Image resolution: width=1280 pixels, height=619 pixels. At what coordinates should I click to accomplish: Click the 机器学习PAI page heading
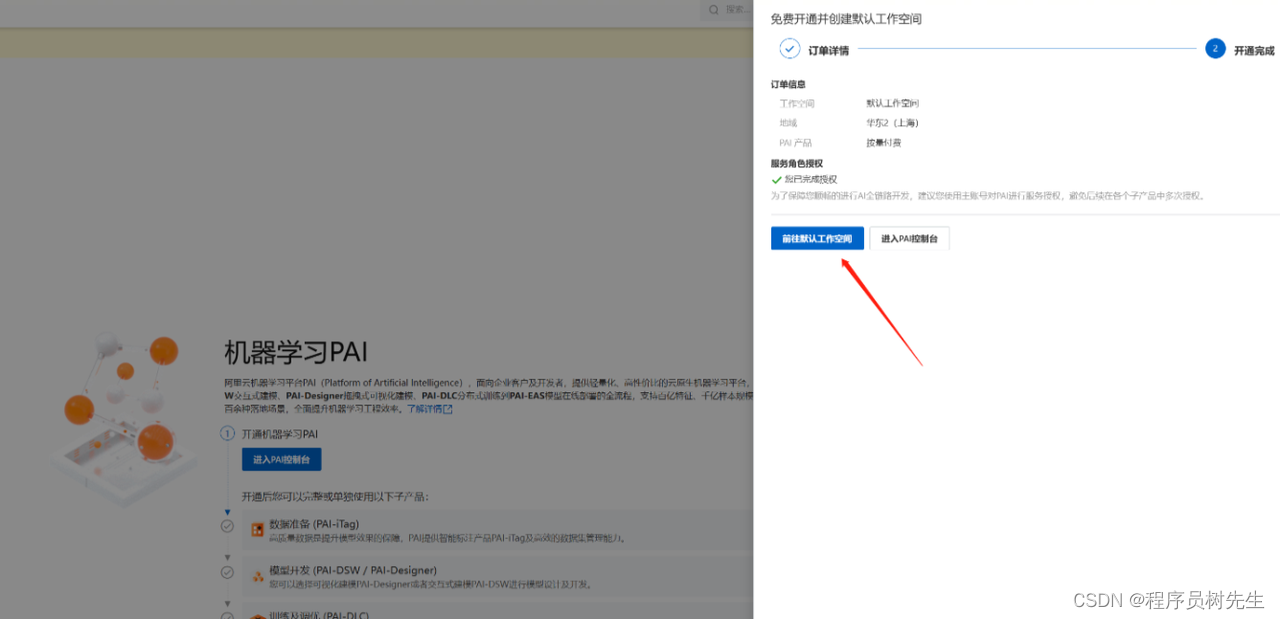297,353
